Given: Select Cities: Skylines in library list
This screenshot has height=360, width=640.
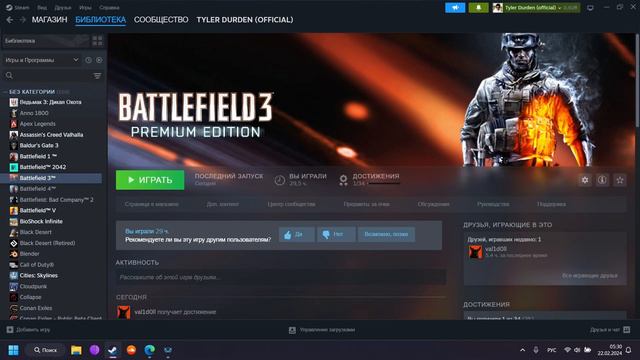Looking at the screenshot, I should pyautogui.click(x=39, y=276).
